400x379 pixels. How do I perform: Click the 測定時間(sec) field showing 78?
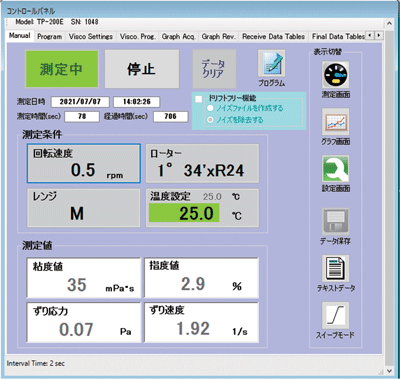[82, 116]
